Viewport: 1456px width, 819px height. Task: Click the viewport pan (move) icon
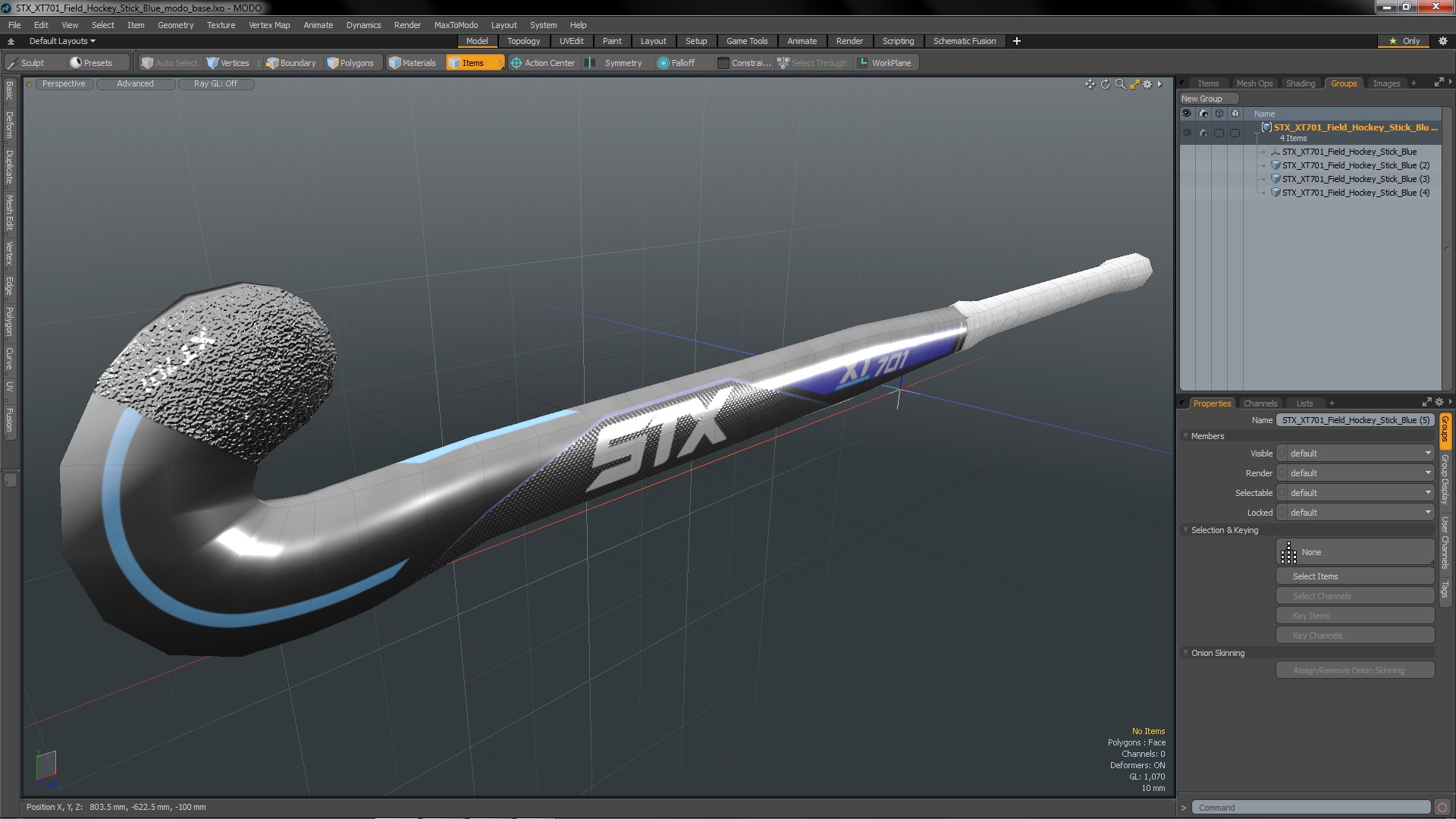point(1090,84)
